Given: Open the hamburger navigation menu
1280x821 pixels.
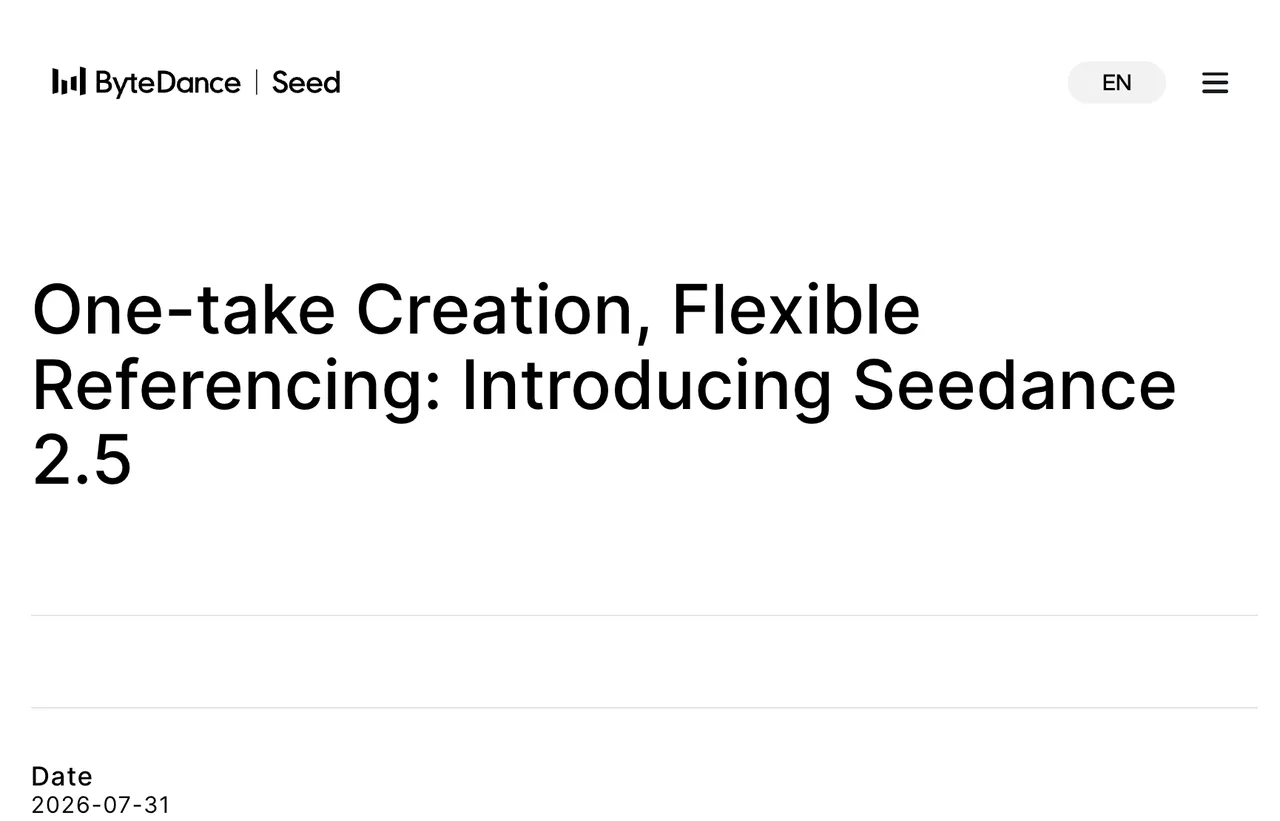Looking at the screenshot, I should [1215, 83].
